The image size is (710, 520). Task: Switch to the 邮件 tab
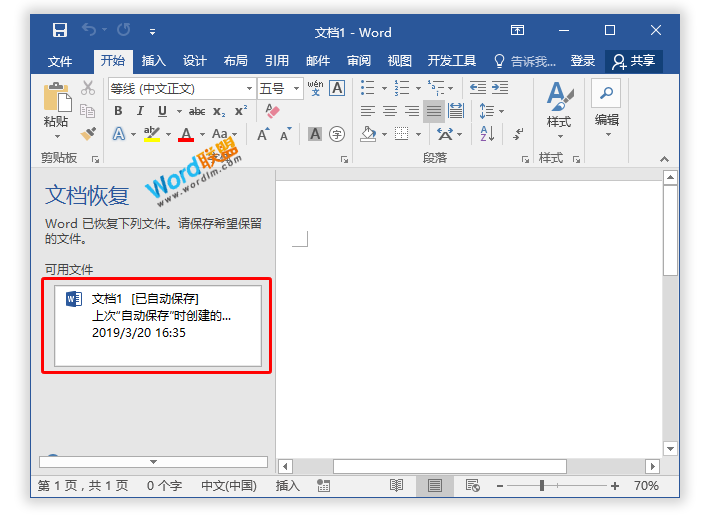(318, 61)
